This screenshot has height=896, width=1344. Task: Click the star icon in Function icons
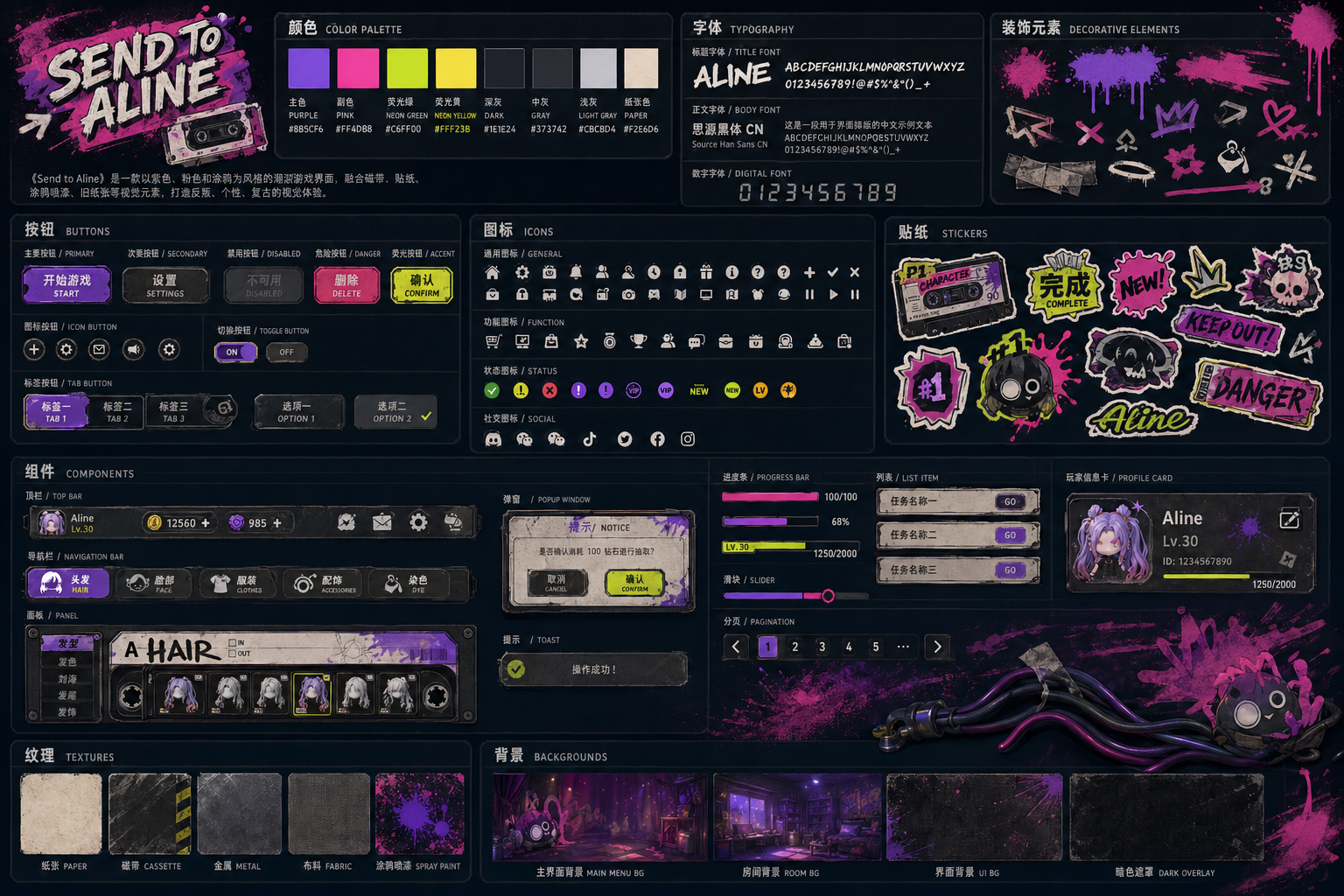click(580, 341)
